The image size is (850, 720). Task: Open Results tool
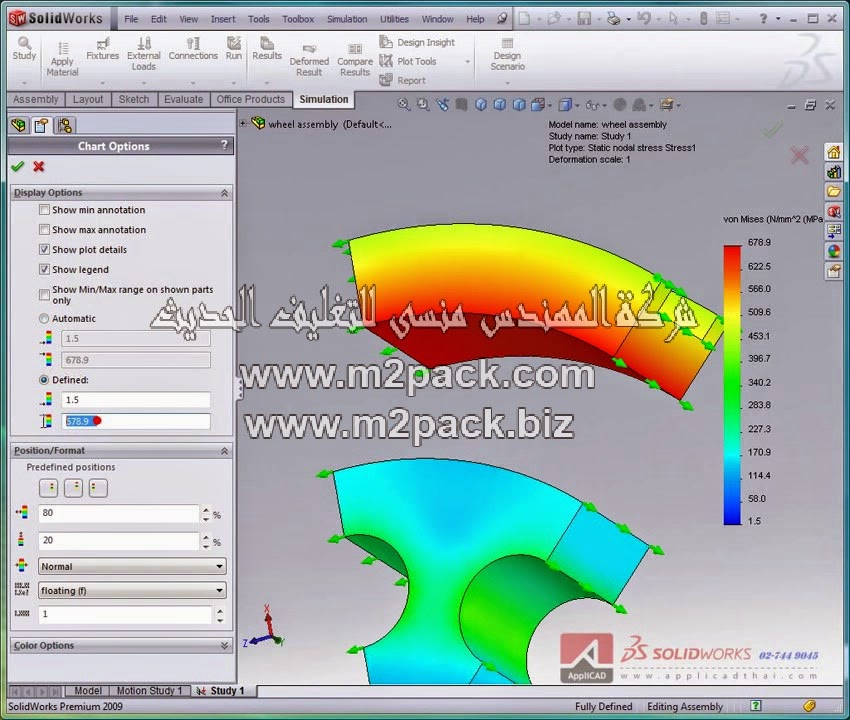pos(267,49)
